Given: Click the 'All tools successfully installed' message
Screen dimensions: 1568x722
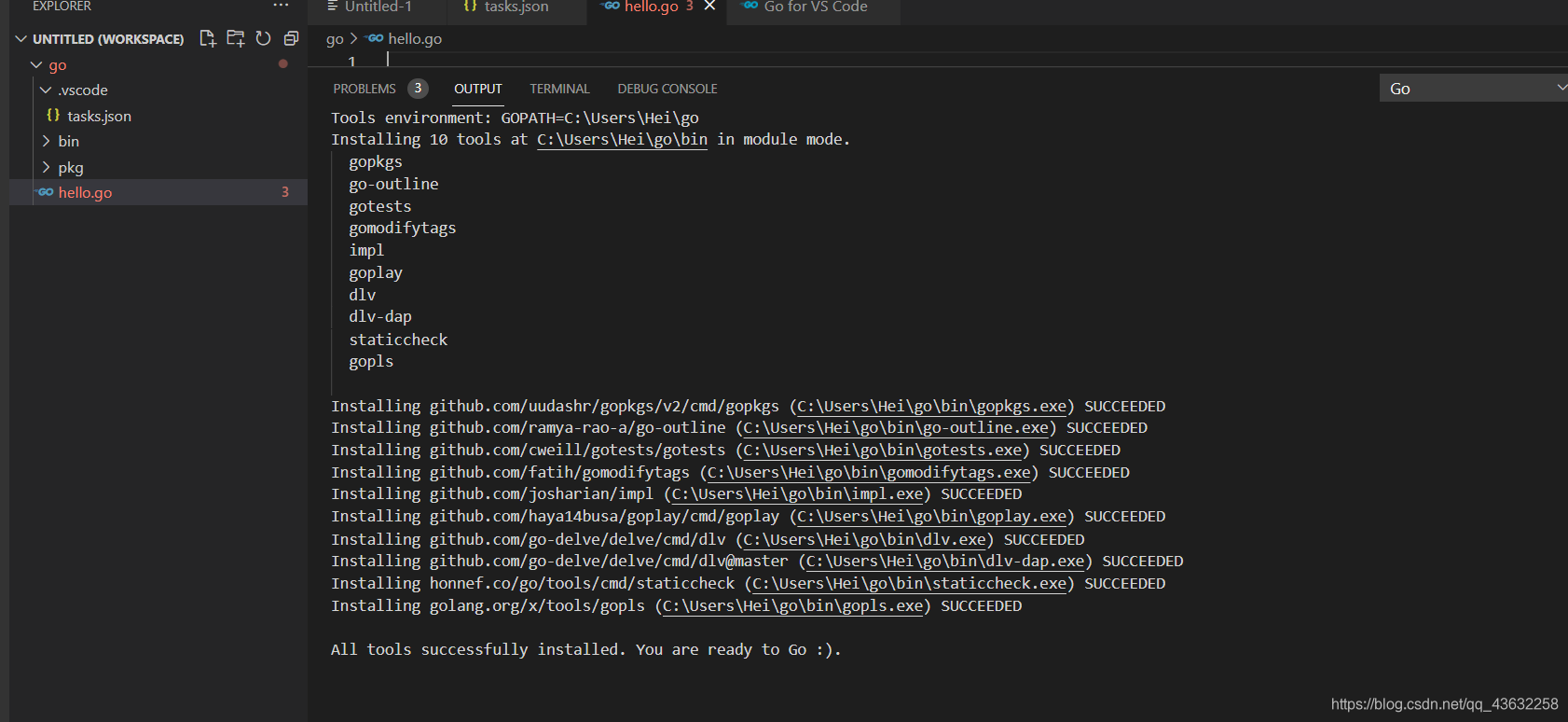Looking at the screenshot, I should (x=586, y=649).
